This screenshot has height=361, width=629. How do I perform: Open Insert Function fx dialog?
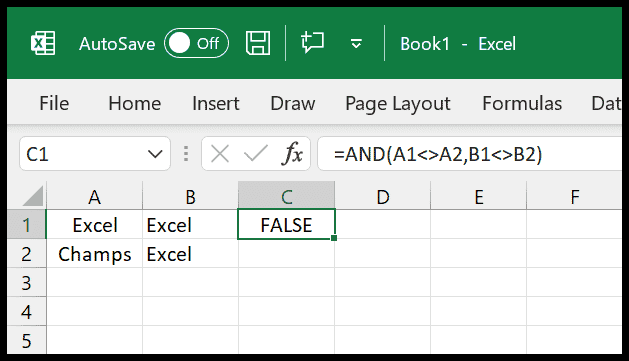[x=292, y=154]
